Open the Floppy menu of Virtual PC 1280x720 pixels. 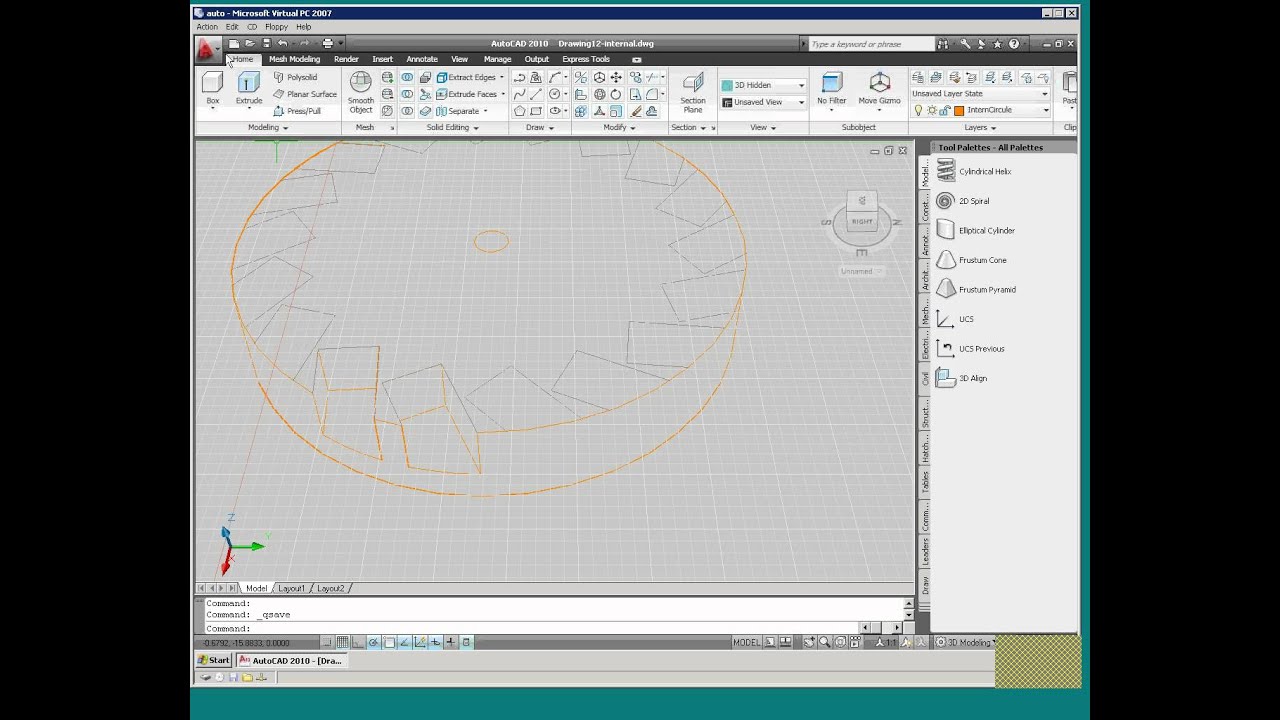276,27
